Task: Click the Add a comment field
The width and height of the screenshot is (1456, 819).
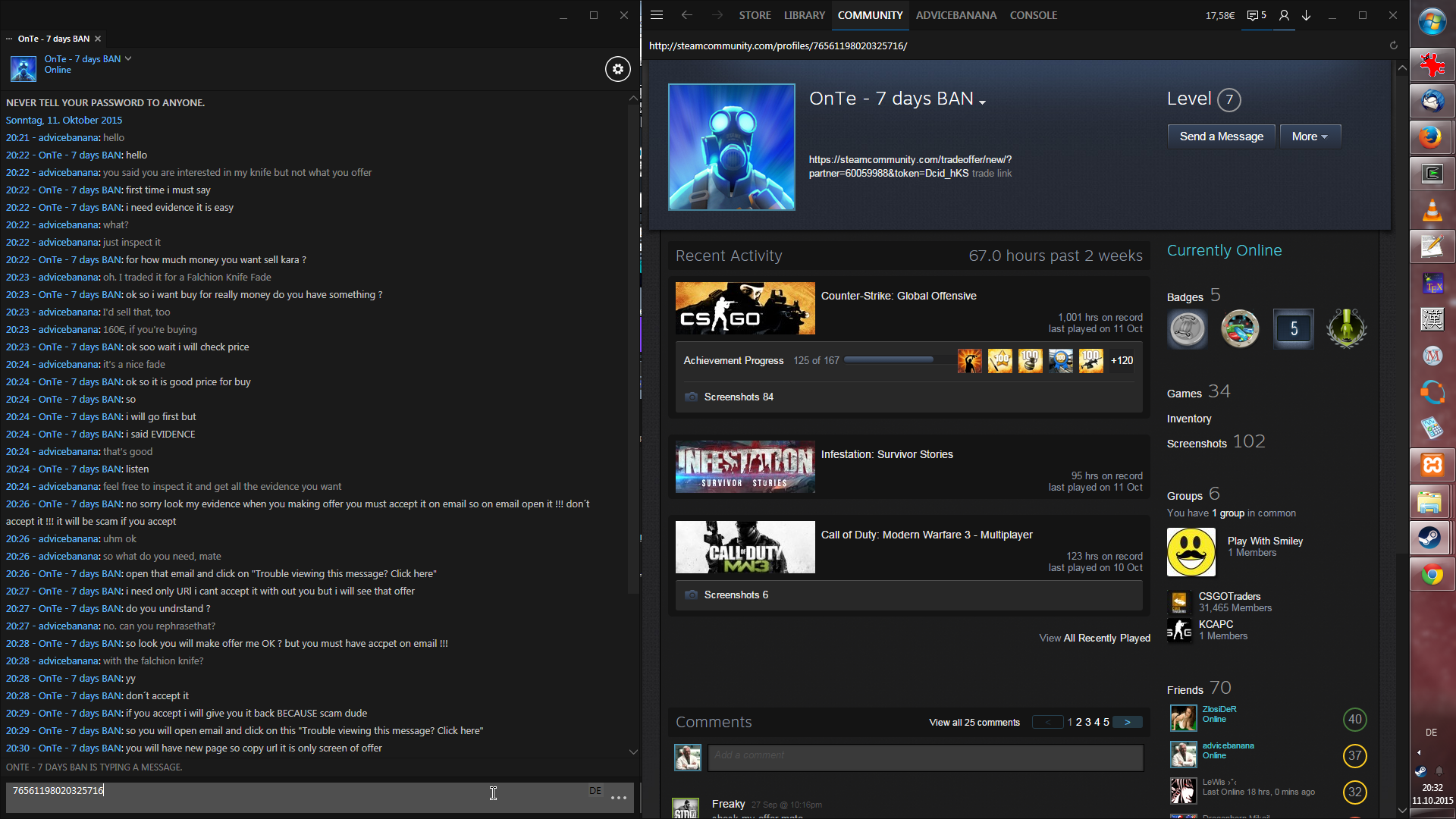Action: tap(925, 757)
